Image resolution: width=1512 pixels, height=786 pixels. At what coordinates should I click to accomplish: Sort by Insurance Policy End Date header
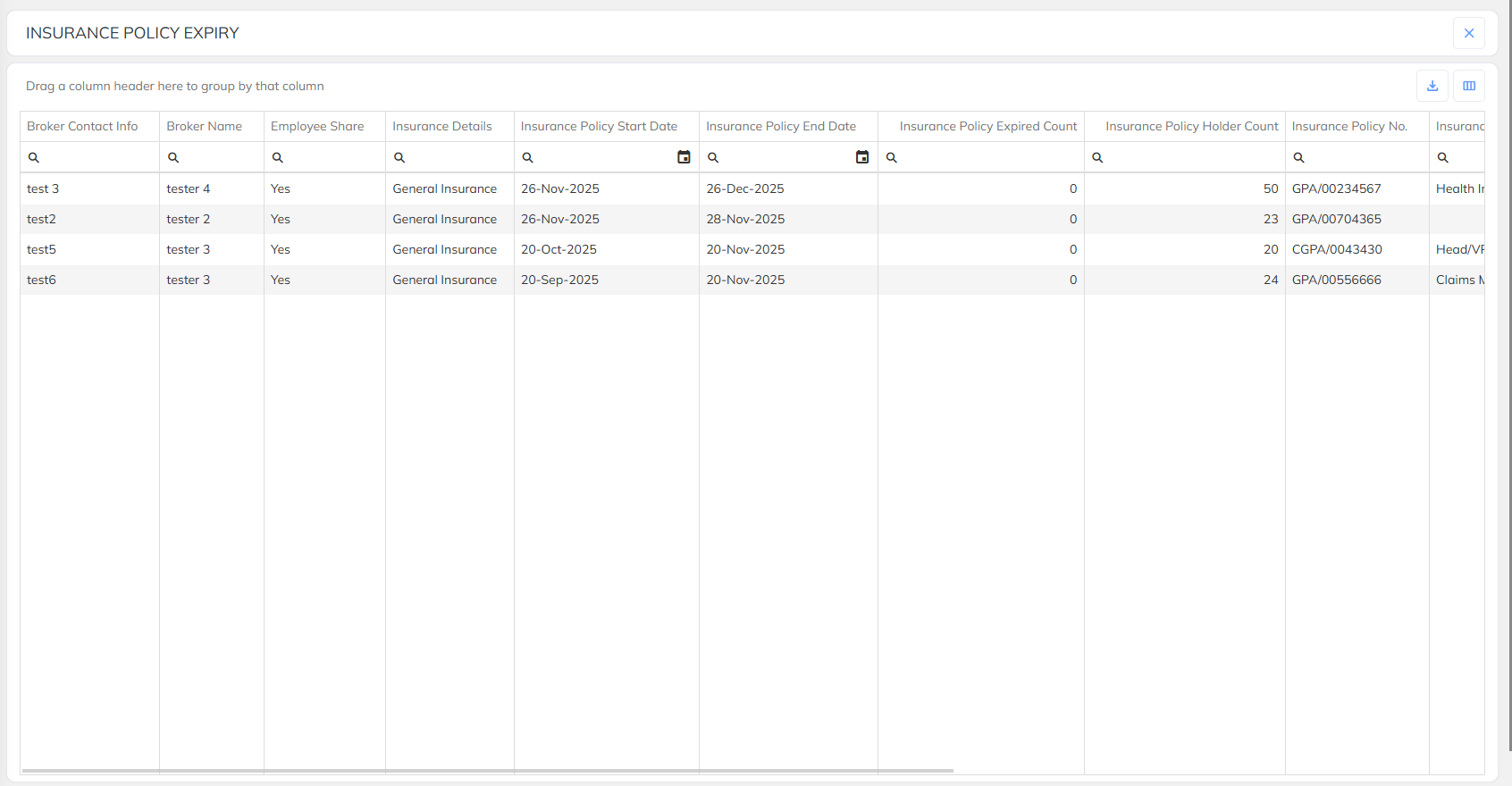[781, 126]
